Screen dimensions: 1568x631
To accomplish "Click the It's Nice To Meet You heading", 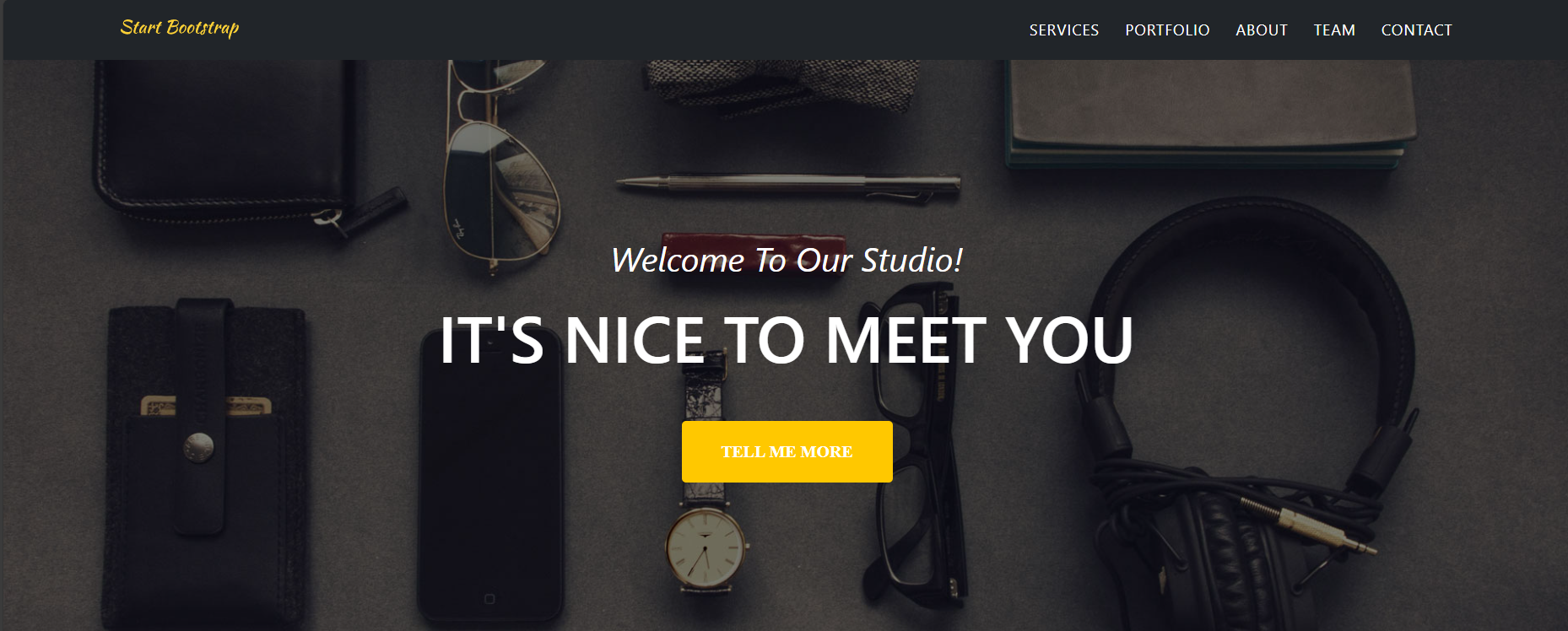I will 787,341.
